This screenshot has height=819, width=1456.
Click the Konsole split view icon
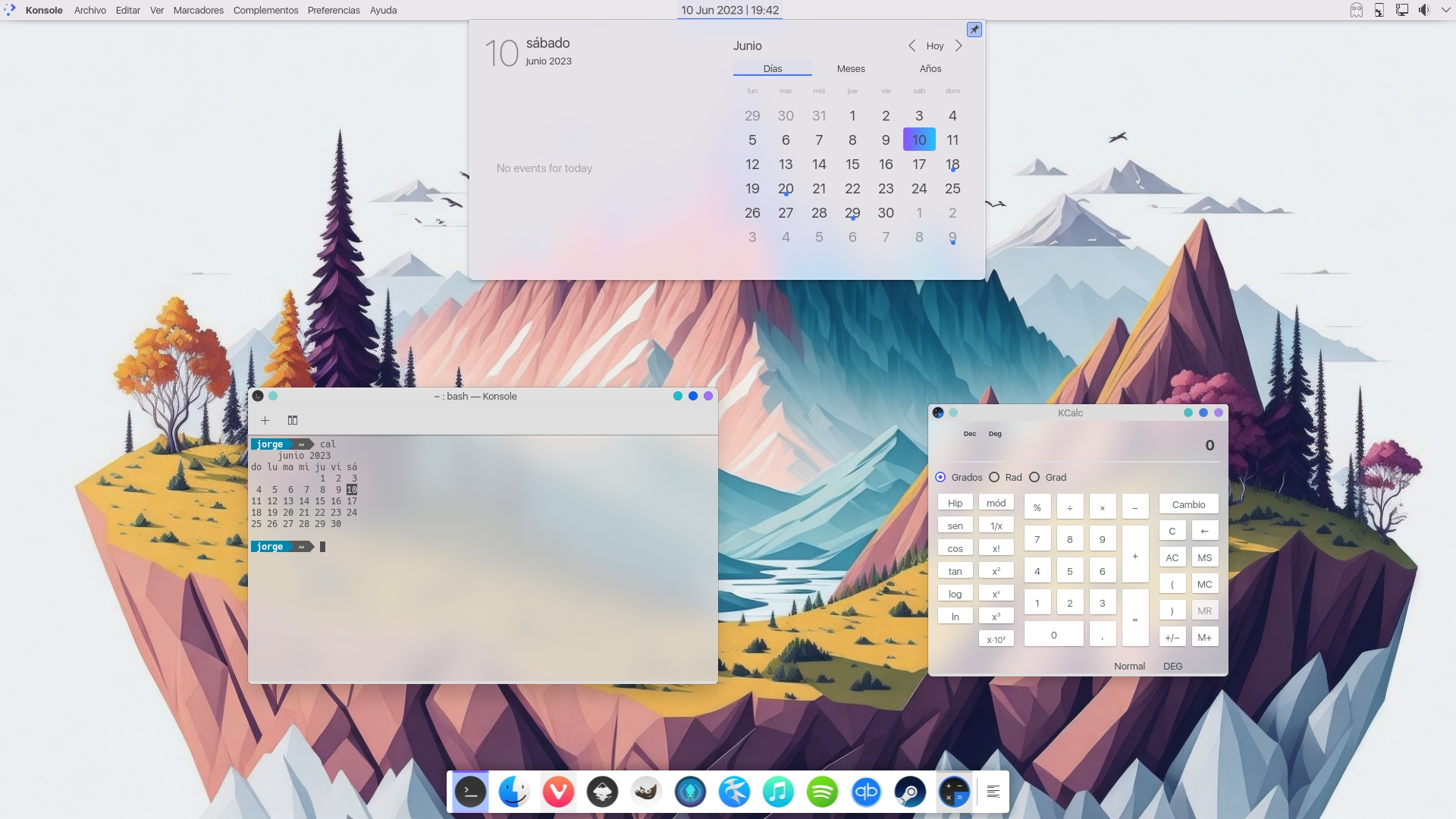[293, 420]
